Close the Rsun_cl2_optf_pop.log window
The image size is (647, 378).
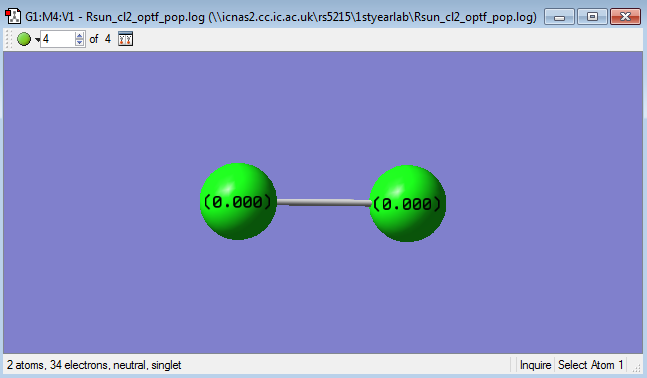[x=625, y=17]
